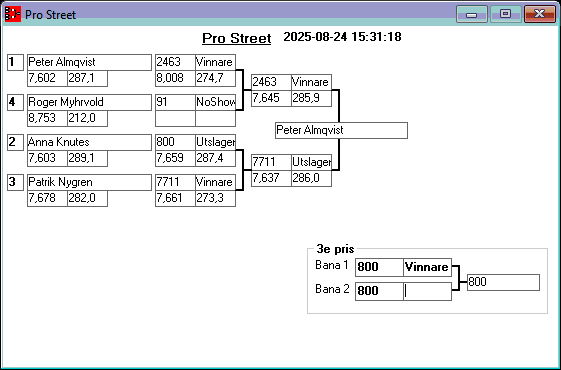Select the 8,008 elapsed time cell
561x370 pixels.
175,78
